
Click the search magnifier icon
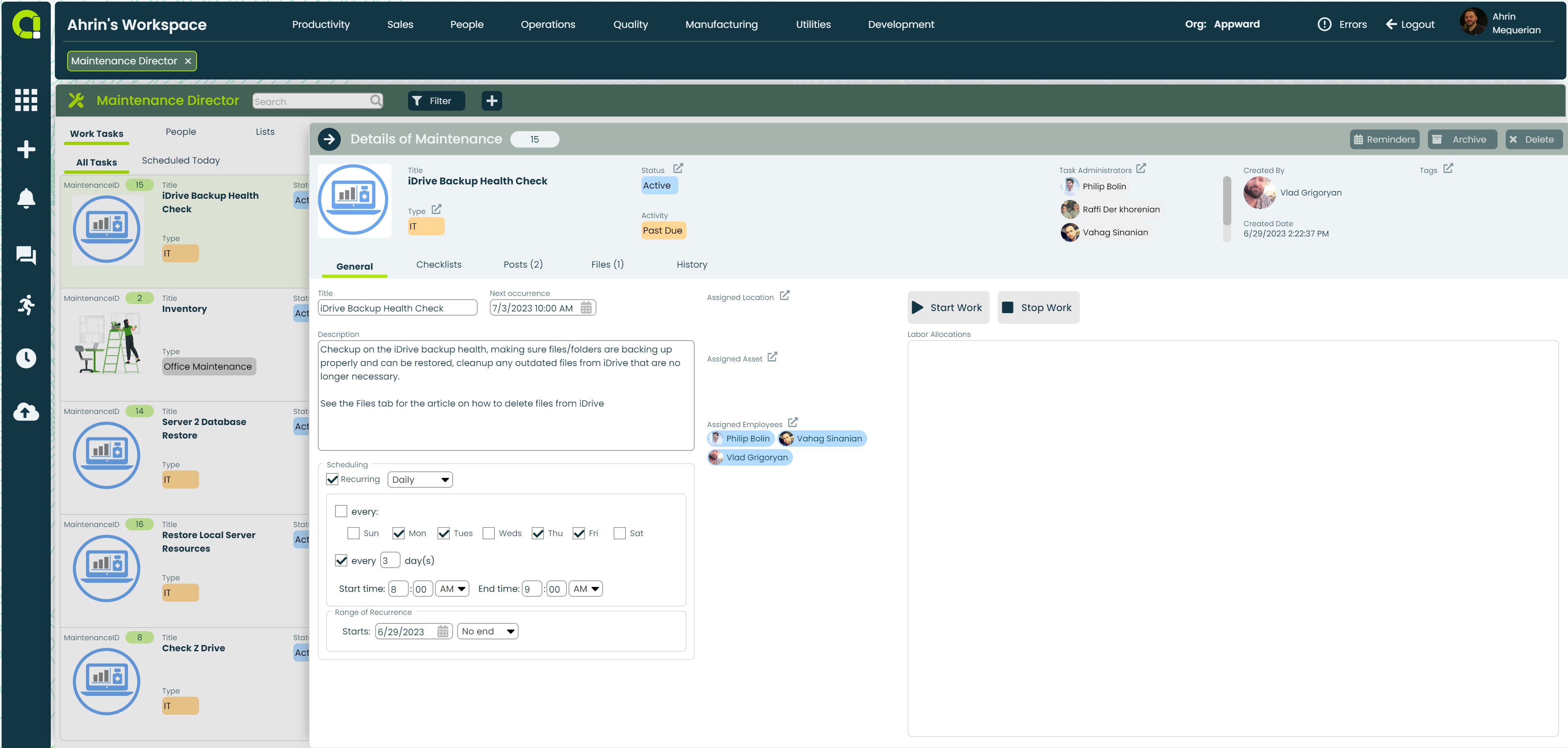pos(376,100)
